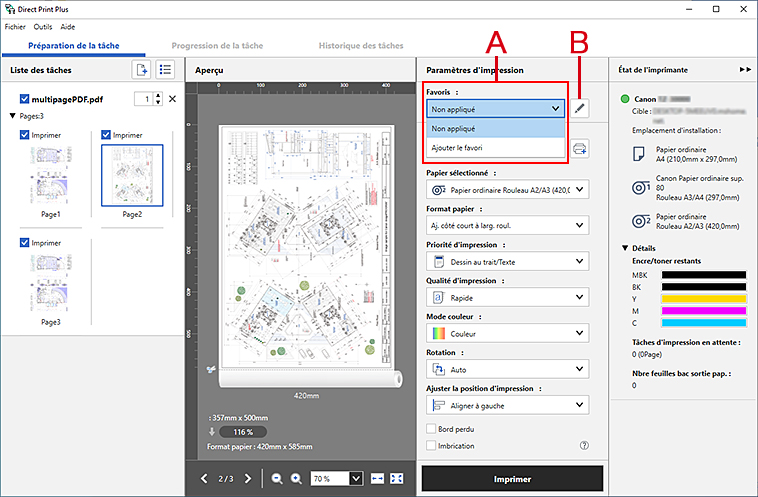Toggle the task list view icon
This screenshot has width=758, height=497.
[166, 70]
